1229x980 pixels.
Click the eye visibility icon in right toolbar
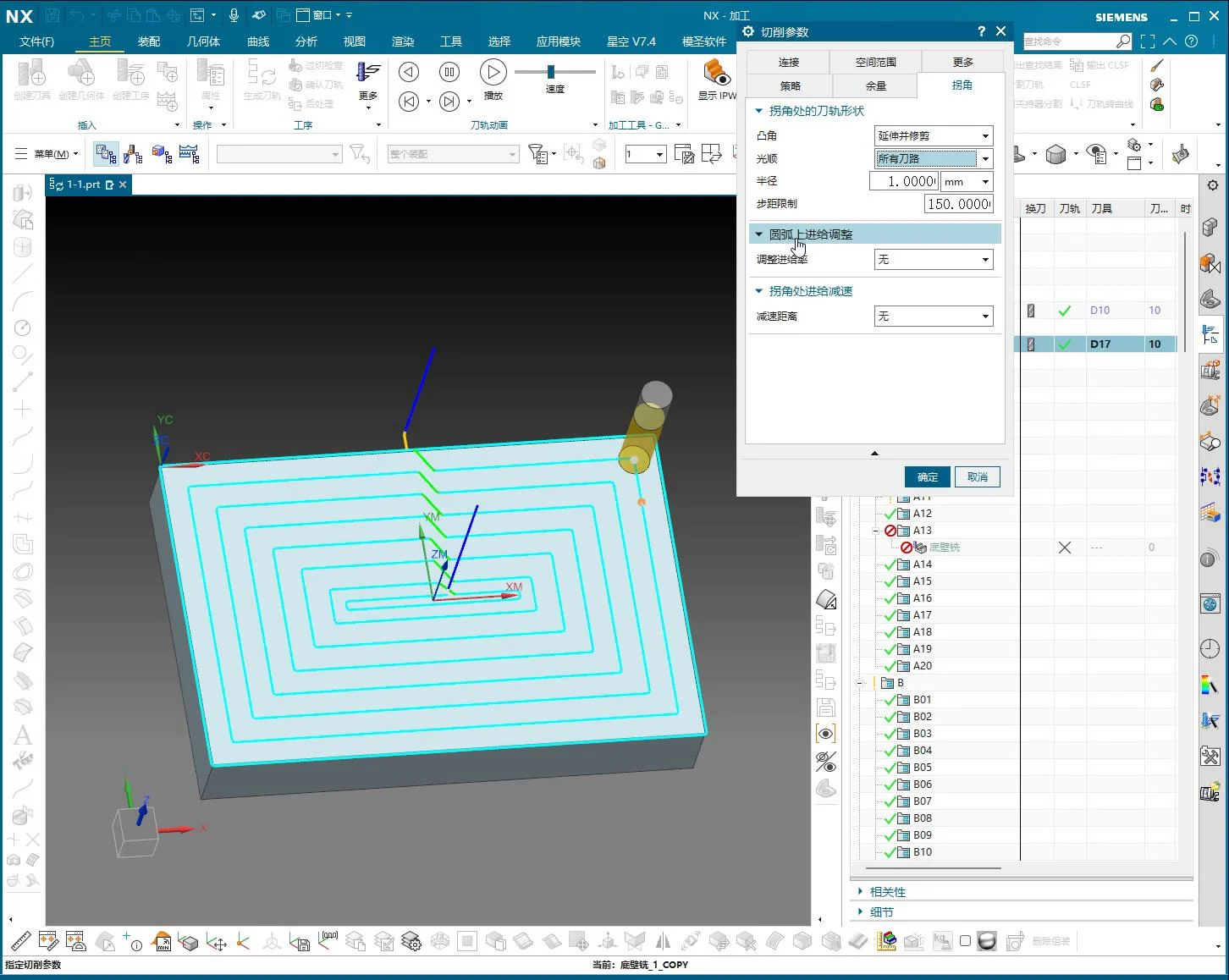(826, 734)
